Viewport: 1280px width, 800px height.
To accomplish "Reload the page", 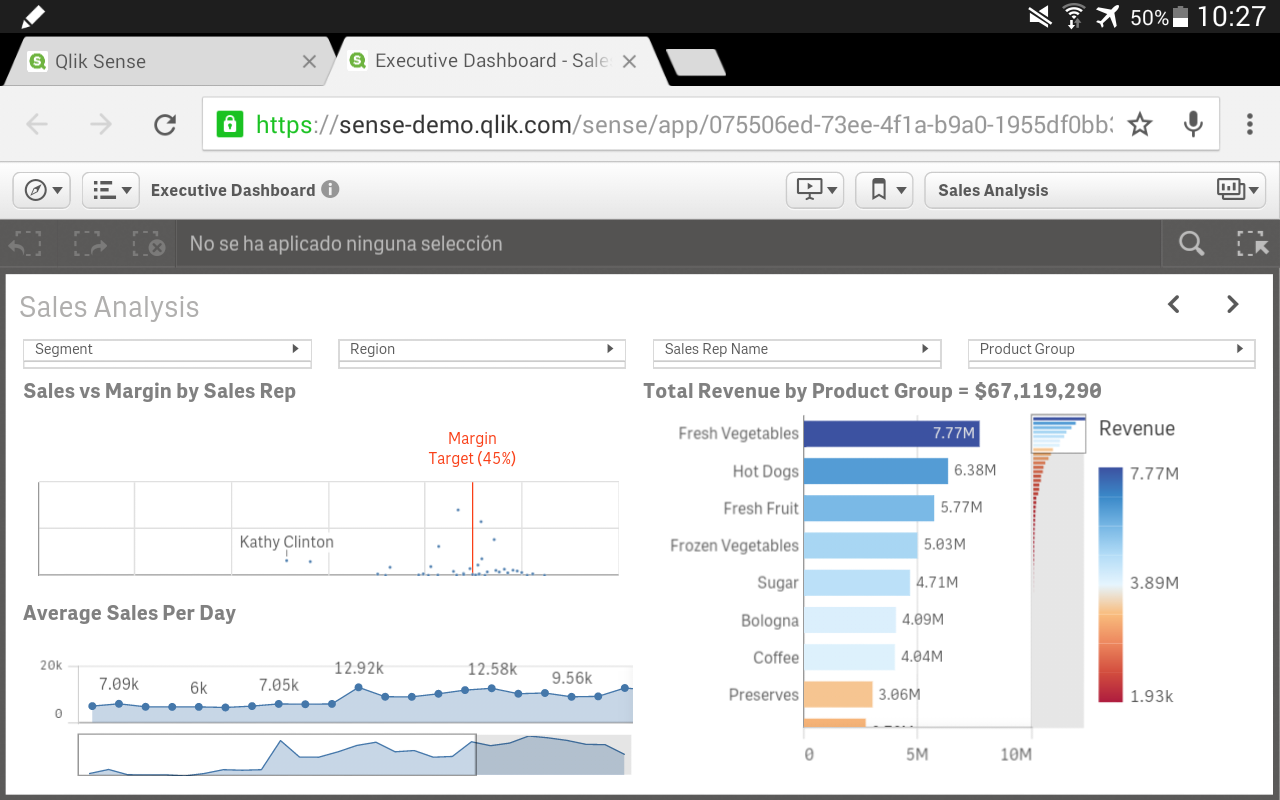I will click(x=165, y=124).
